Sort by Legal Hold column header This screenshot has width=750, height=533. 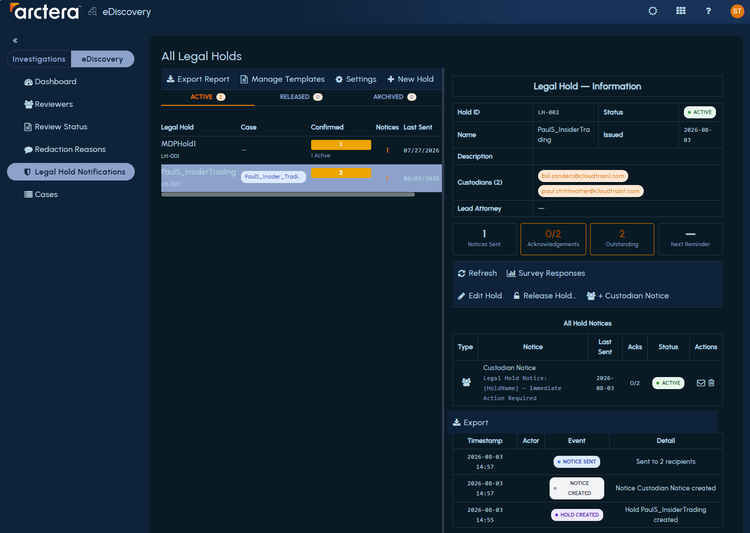177,127
